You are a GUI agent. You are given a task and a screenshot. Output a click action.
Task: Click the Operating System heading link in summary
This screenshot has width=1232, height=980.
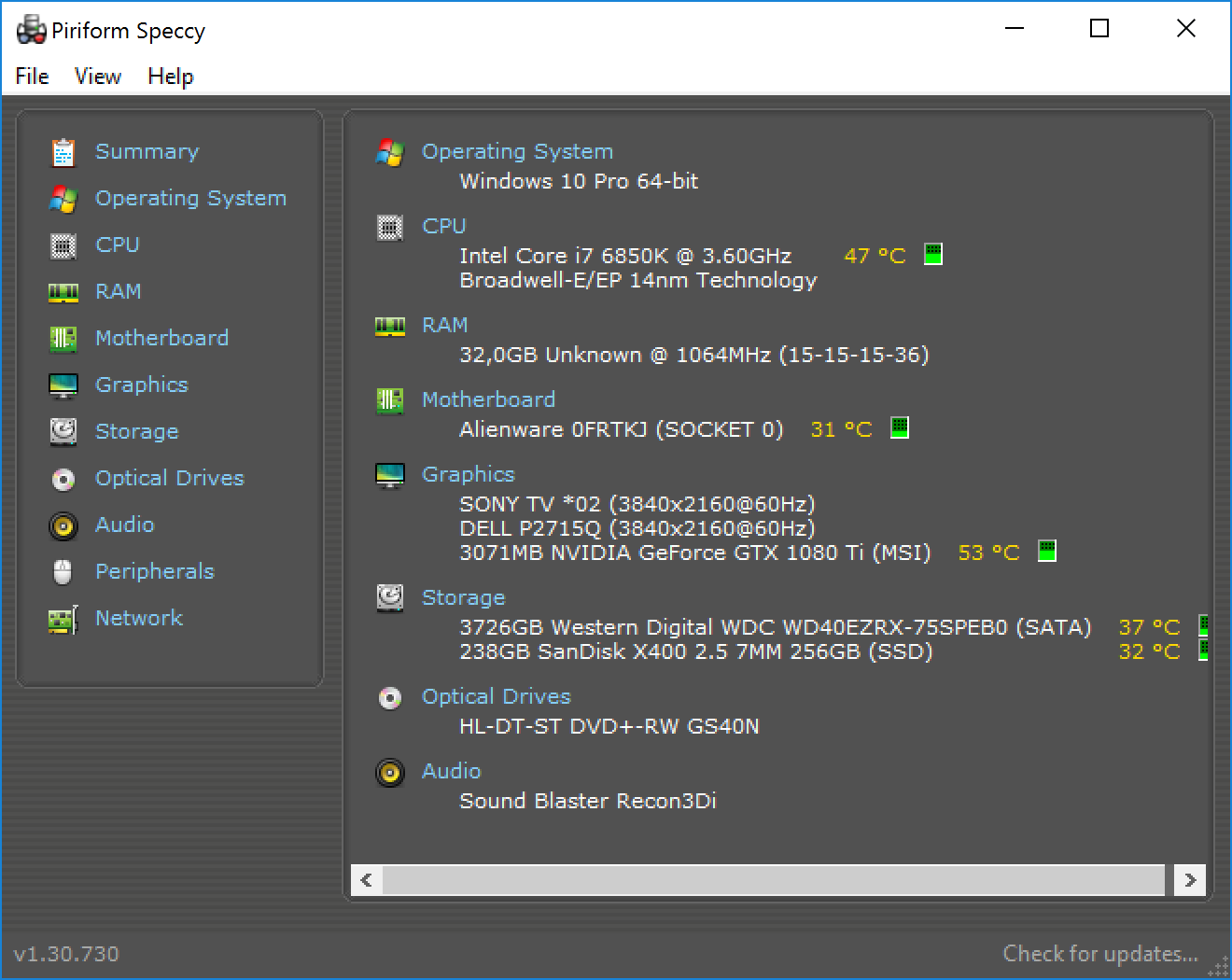(517, 151)
